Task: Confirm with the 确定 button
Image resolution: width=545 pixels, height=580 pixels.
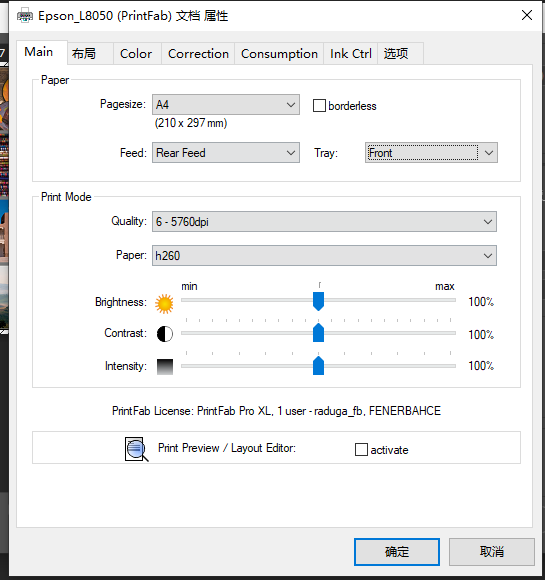Action: pos(397,552)
